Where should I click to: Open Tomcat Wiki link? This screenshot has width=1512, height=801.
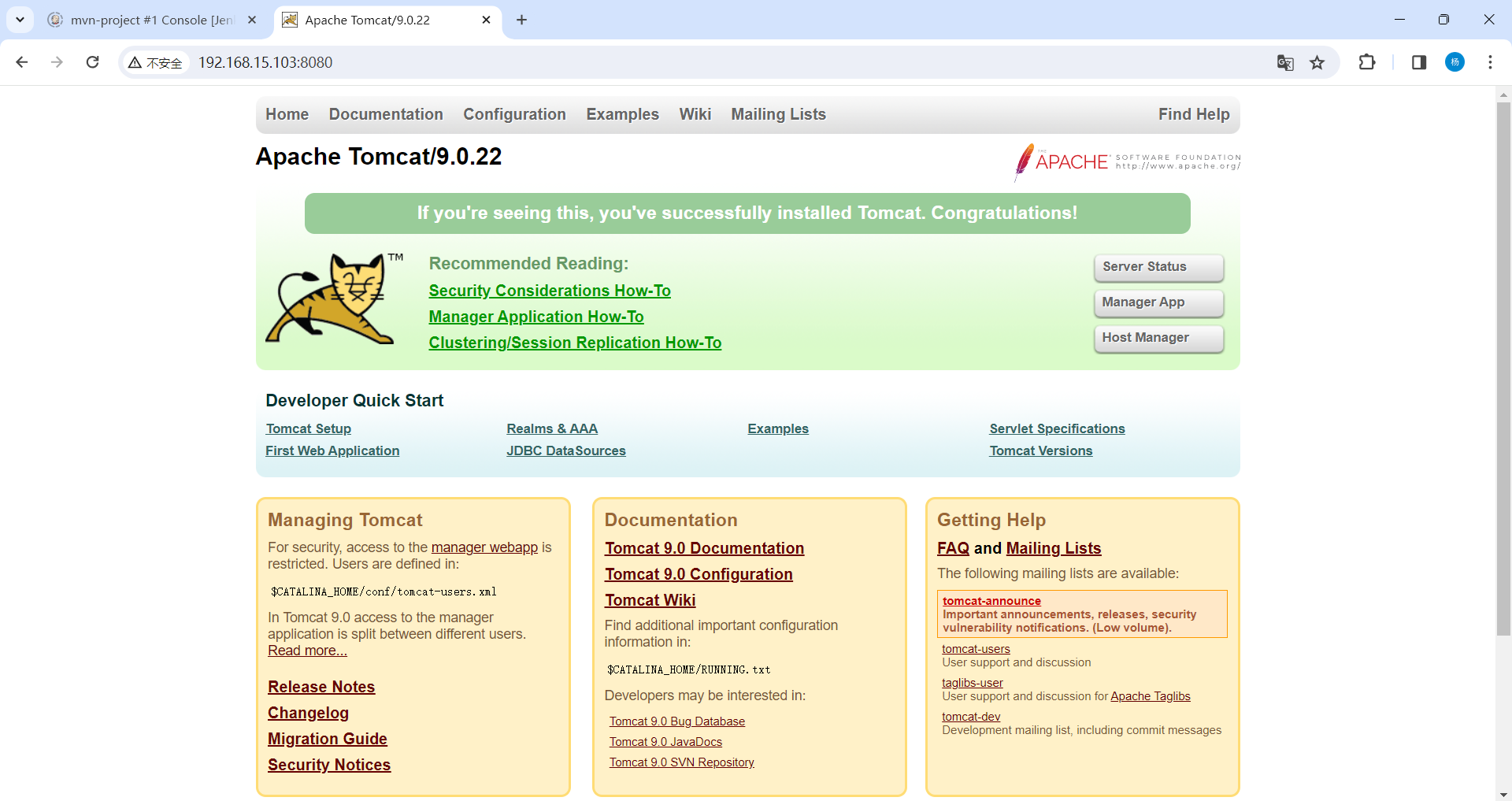tap(650, 600)
